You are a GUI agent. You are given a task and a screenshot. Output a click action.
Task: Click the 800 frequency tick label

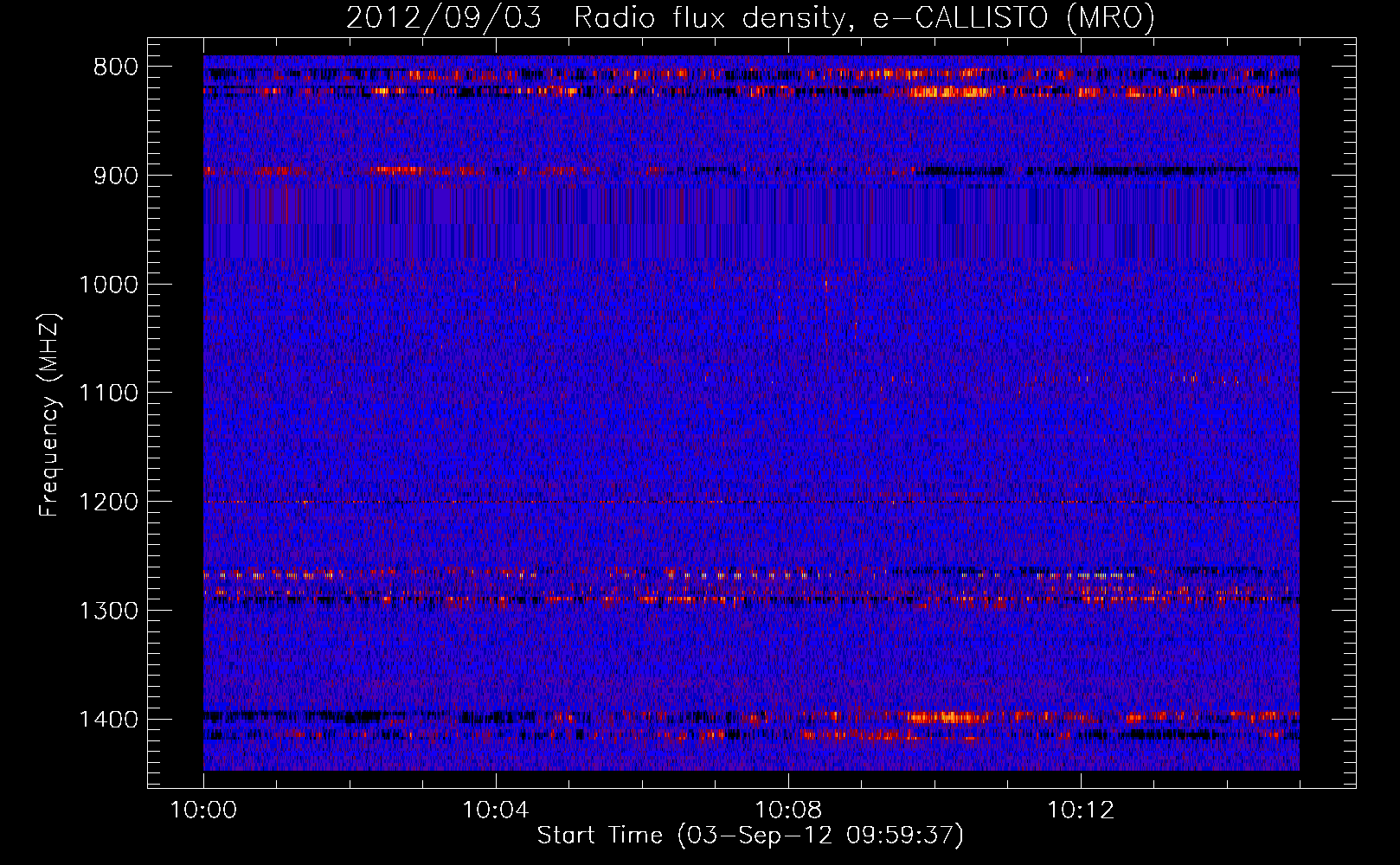[115, 67]
